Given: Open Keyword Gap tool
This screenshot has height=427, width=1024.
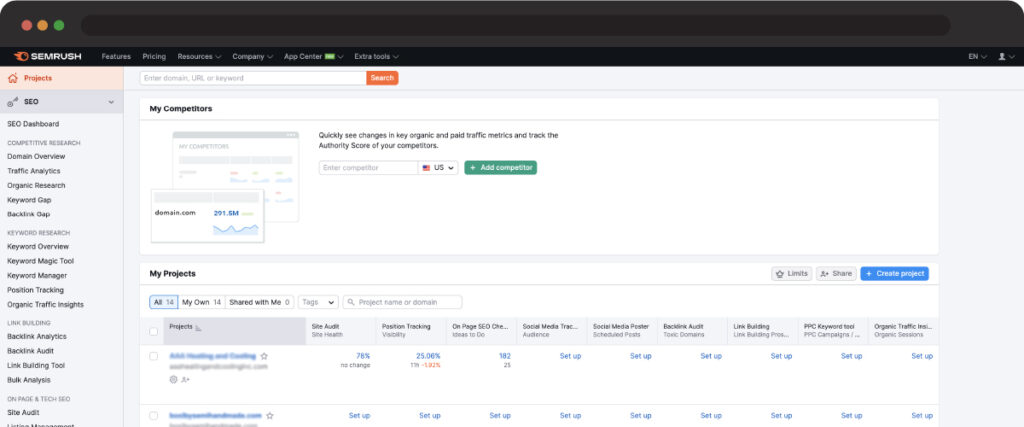Looking at the screenshot, I should click(x=29, y=200).
